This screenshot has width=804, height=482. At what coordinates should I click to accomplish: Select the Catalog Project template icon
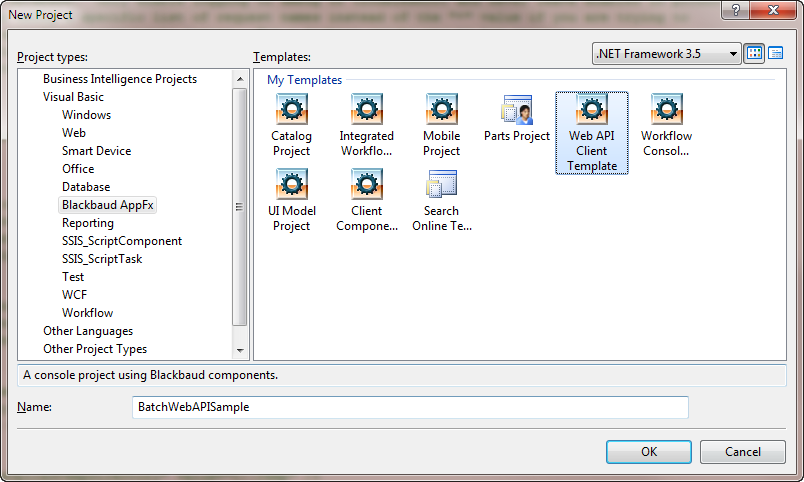tap(291, 110)
